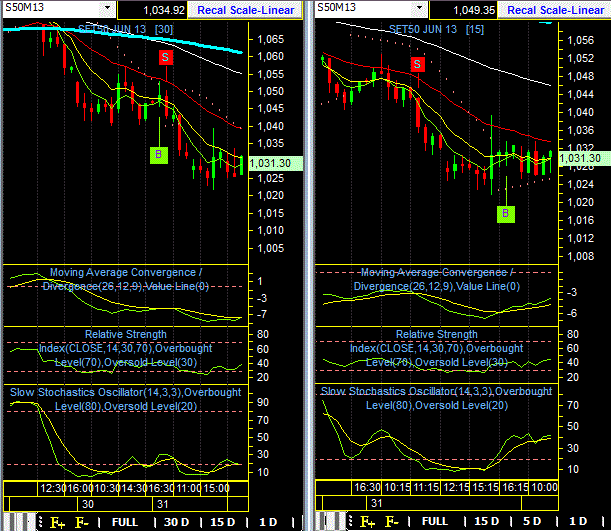Image resolution: width=611 pixels, height=531 pixels.
Task: Click Slow Stochastics Oscillator label in left chart
Action: [125, 399]
